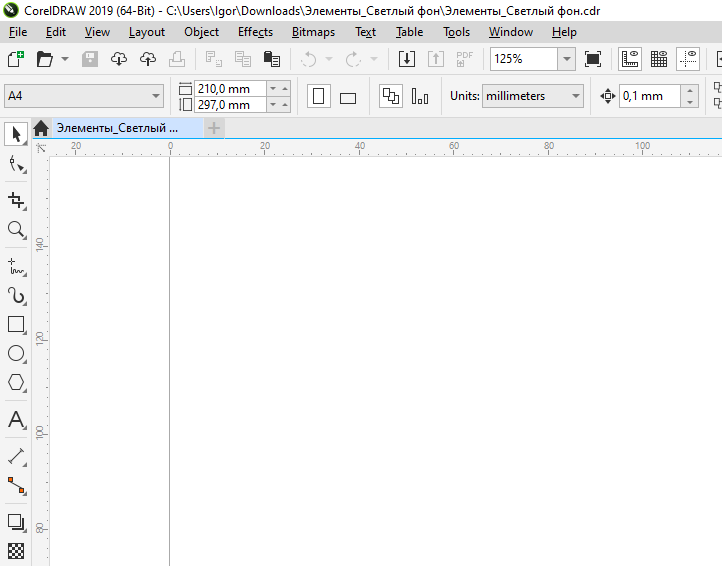Click the Import icon

(x=407, y=59)
